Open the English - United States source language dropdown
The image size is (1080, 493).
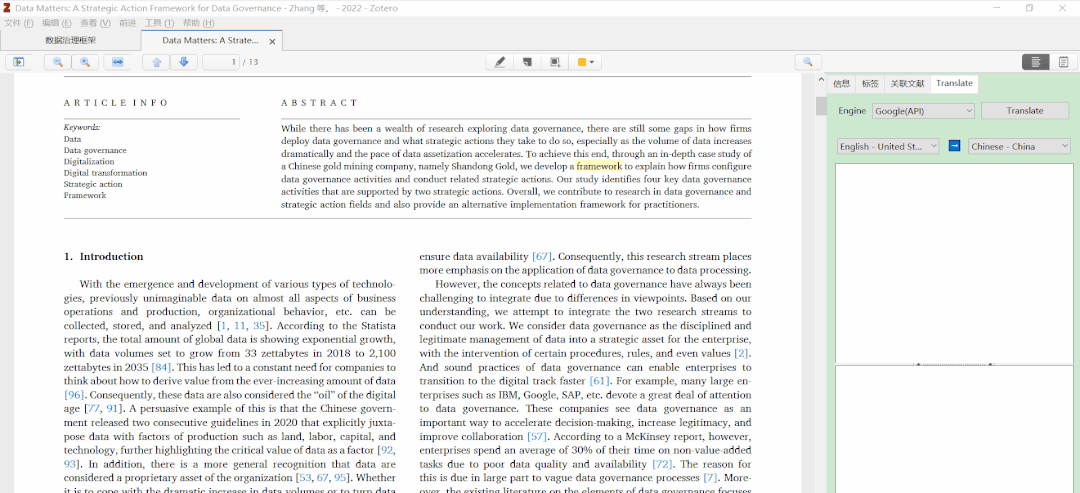click(888, 146)
